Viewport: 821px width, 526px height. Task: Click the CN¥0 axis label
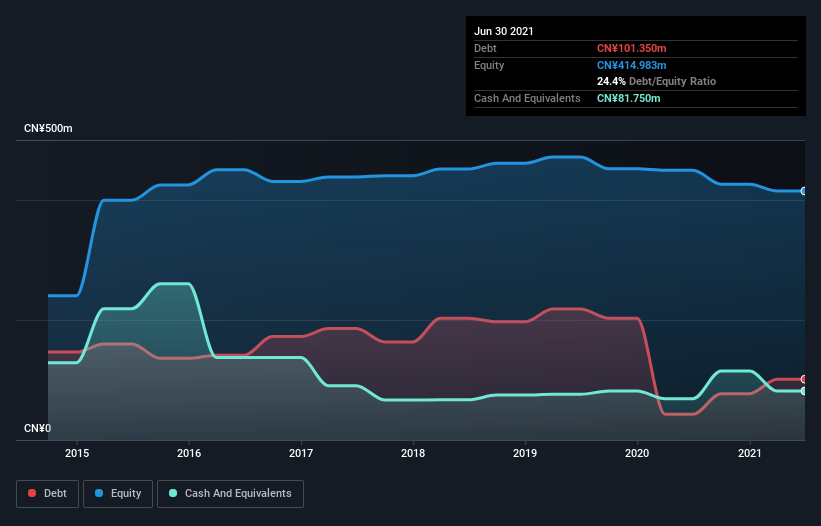click(x=38, y=428)
